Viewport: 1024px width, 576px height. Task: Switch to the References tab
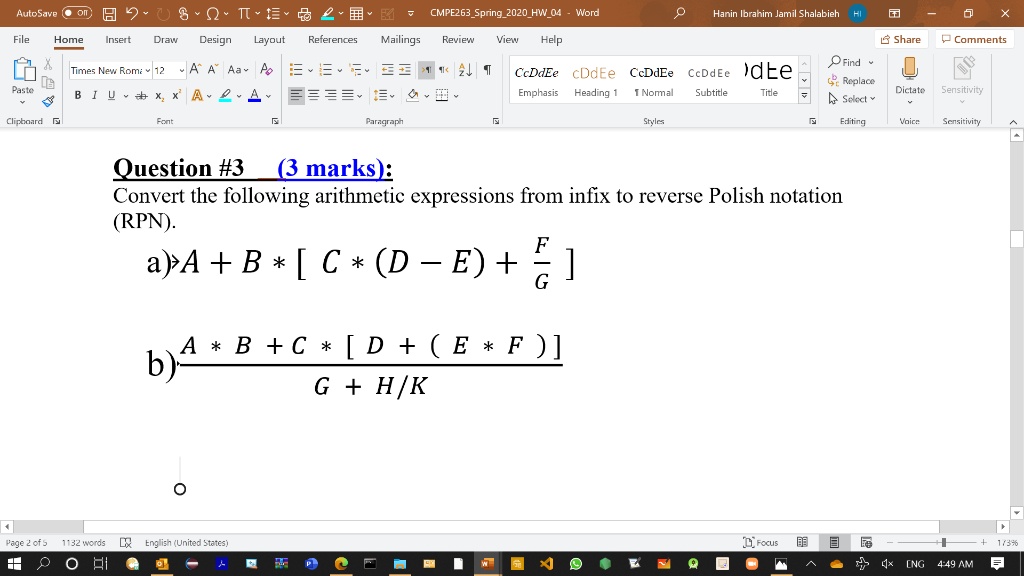[x=332, y=39]
